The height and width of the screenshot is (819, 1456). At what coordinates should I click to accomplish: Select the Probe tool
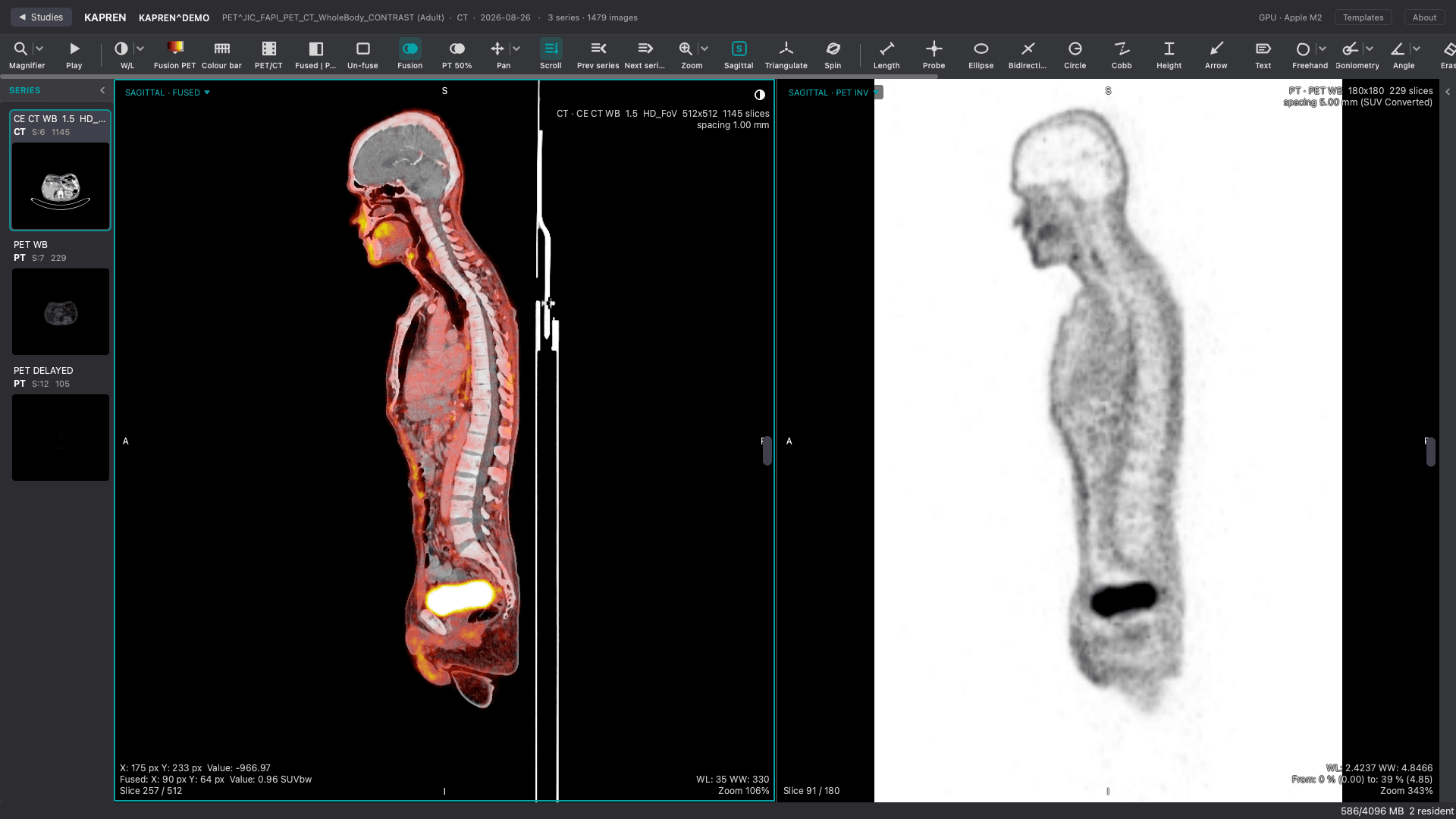[934, 55]
